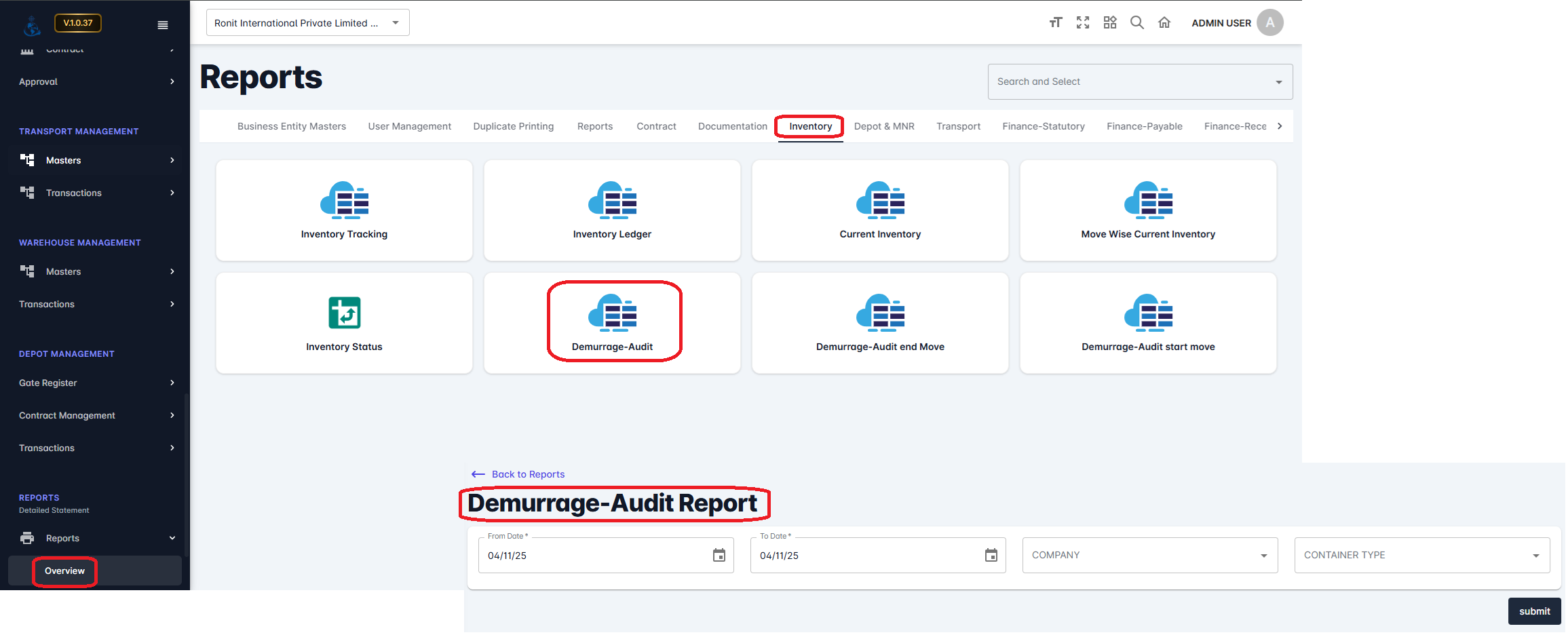Expand the Gate Register sidebar menu

95,383
